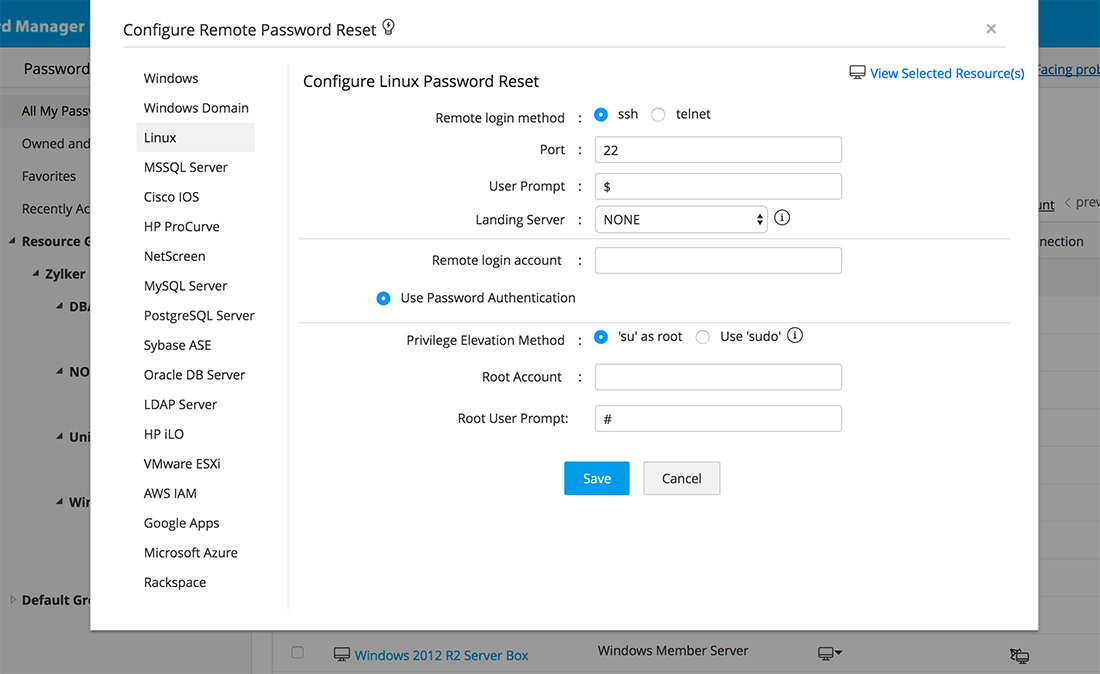The width and height of the screenshot is (1100, 674).
Task: Open the Landing Server dropdown
Action: (681, 220)
